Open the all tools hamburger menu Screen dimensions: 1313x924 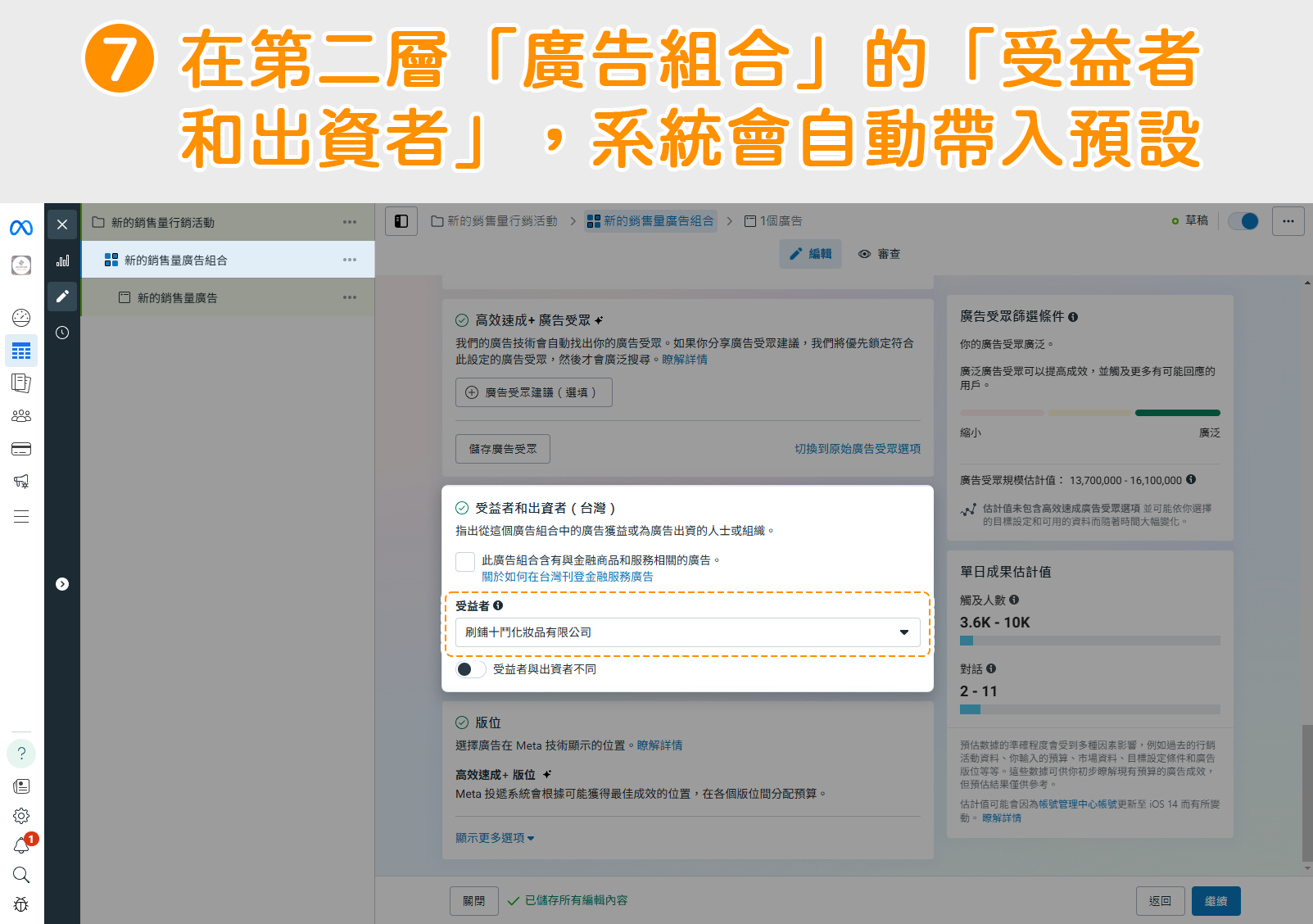tap(21, 516)
